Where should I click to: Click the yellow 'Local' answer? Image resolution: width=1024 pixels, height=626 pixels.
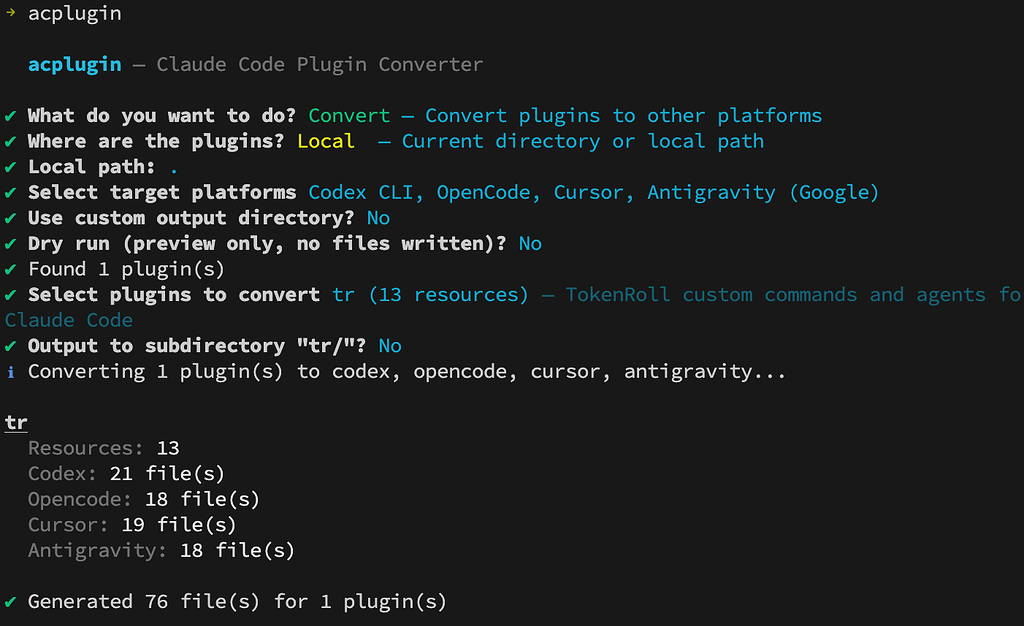coord(326,141)
